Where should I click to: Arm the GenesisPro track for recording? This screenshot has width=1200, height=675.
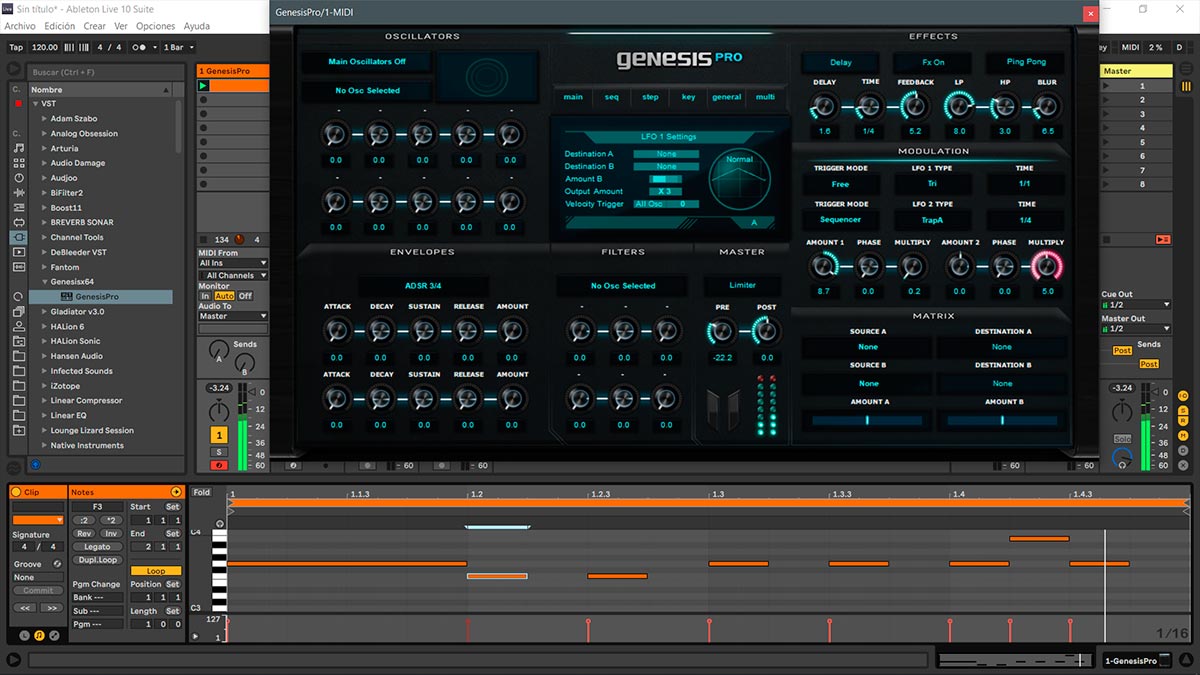point(219,465)
